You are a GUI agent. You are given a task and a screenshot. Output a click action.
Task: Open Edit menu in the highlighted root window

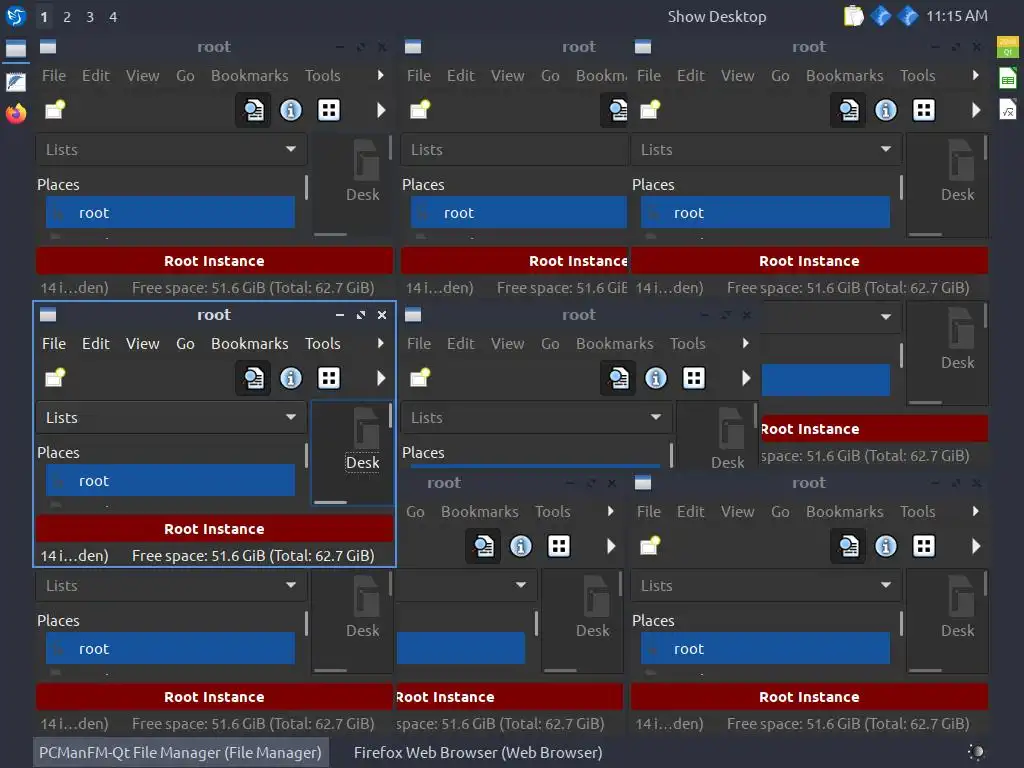click(x=95, y=344)
